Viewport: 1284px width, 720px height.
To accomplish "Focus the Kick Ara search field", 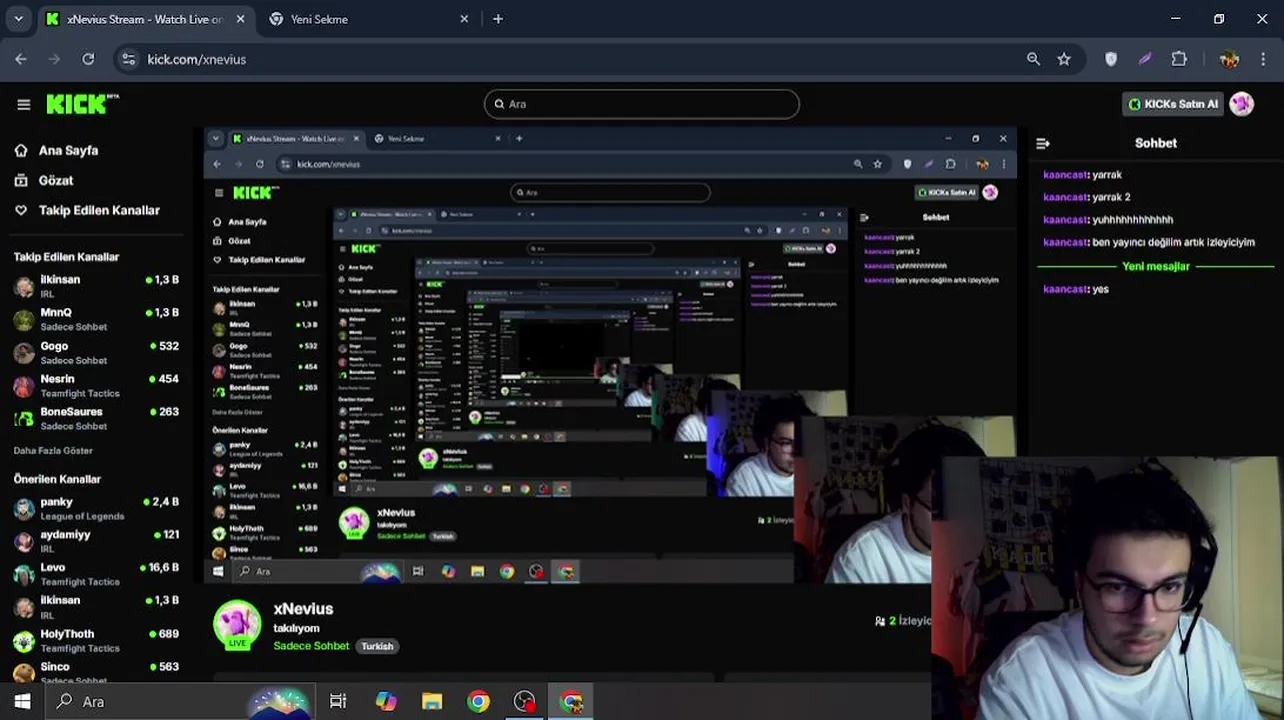I will [x=642, y=104].
